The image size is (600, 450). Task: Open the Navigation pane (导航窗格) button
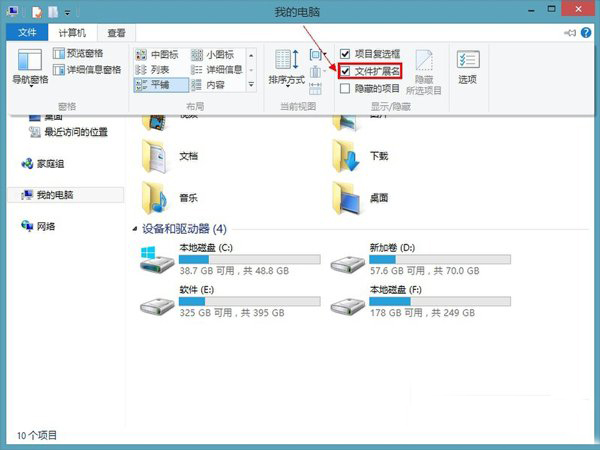click(30, 67)
